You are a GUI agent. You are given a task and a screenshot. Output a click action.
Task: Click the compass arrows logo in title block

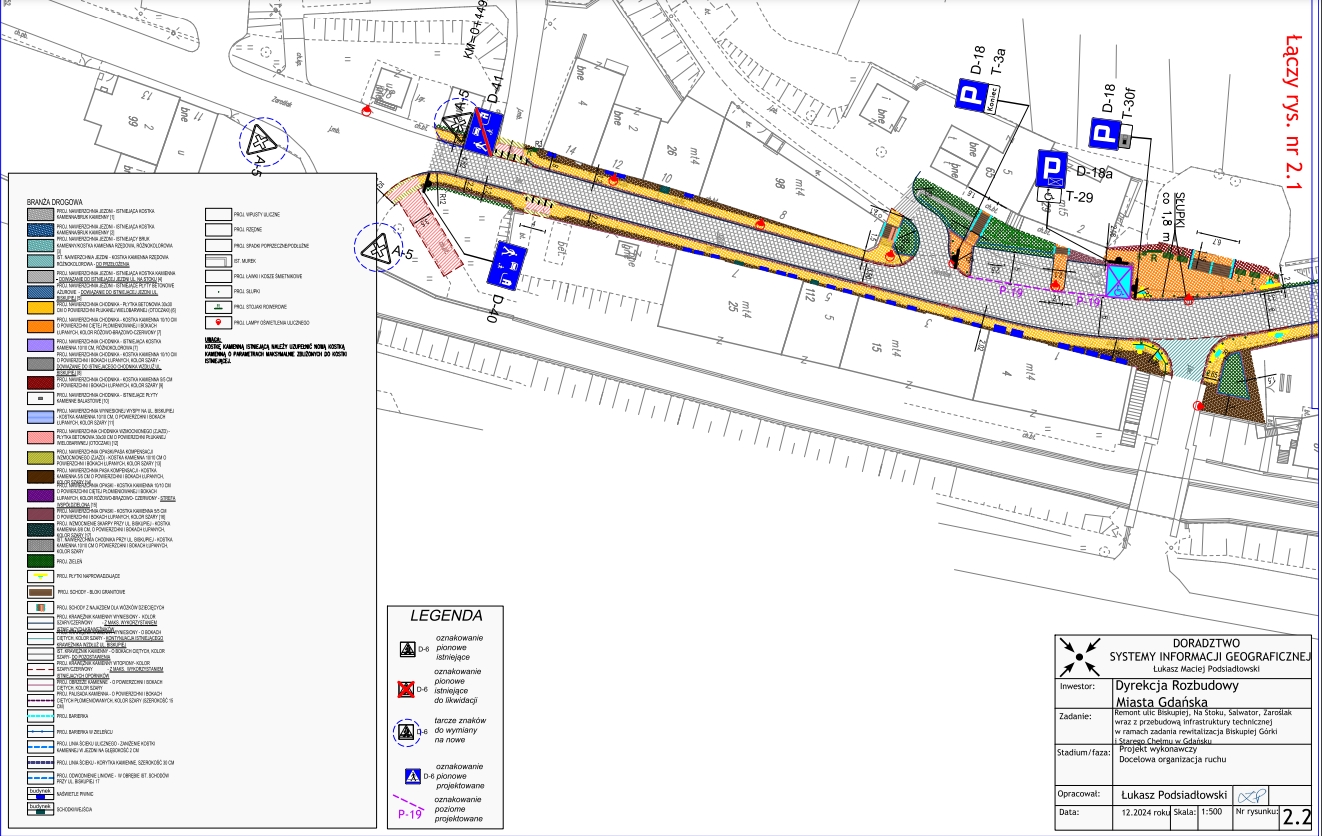[x=1080, y=657]
